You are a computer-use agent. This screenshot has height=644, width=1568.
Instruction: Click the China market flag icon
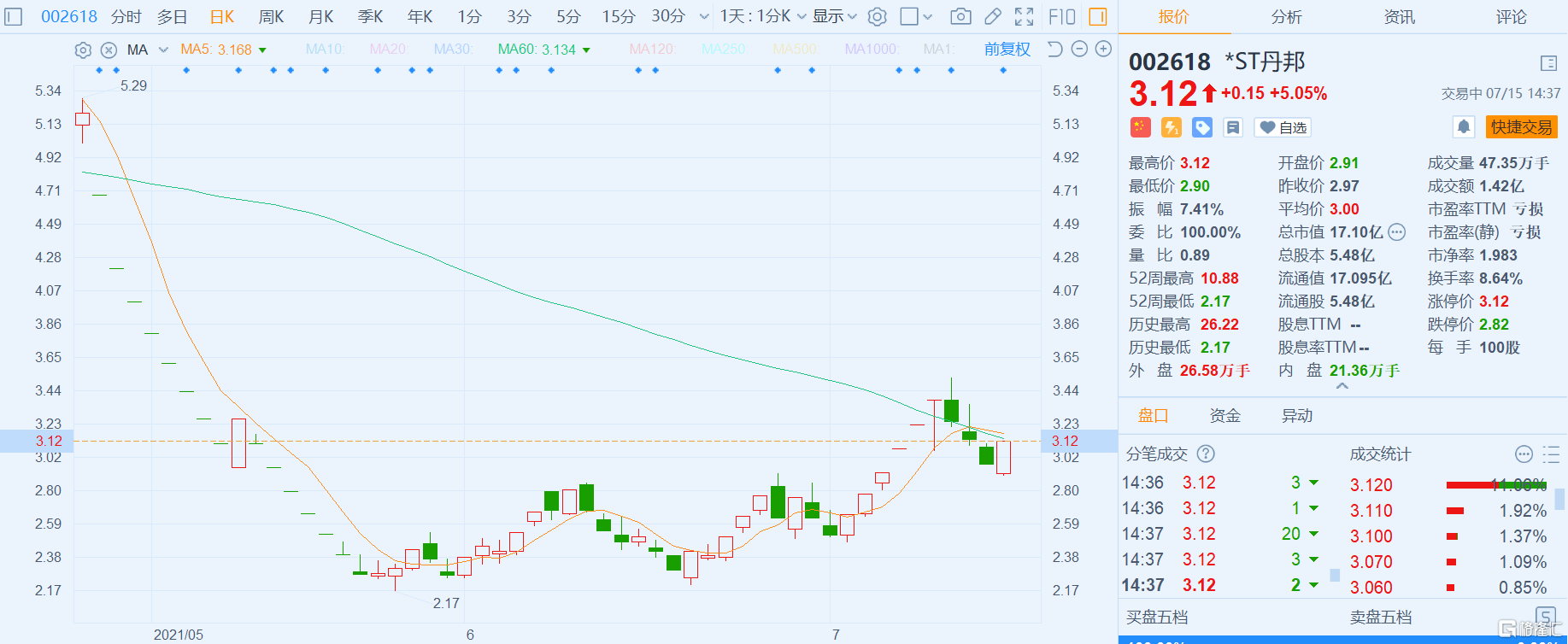point(1141,127)
